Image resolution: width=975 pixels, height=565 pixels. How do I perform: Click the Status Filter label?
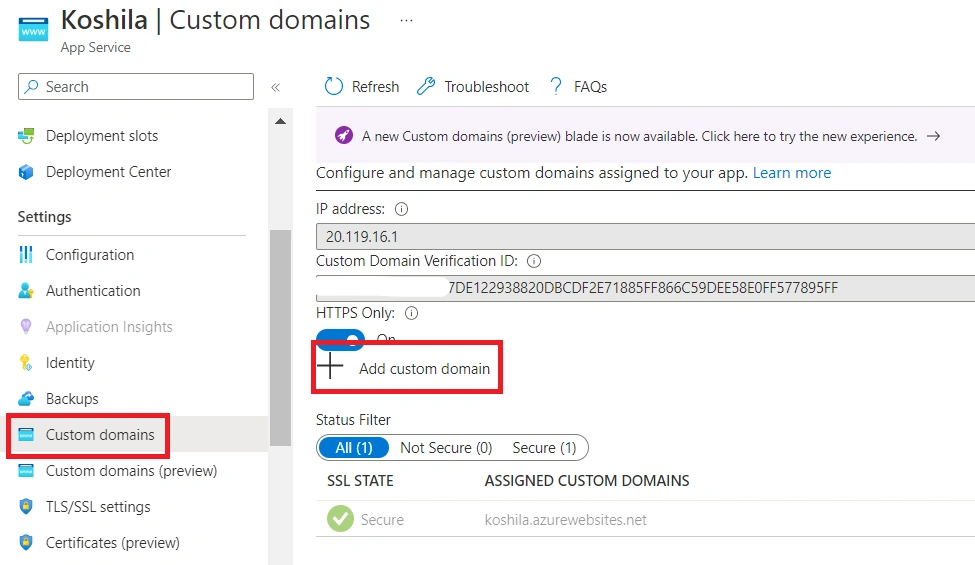[x=353, y=420]
